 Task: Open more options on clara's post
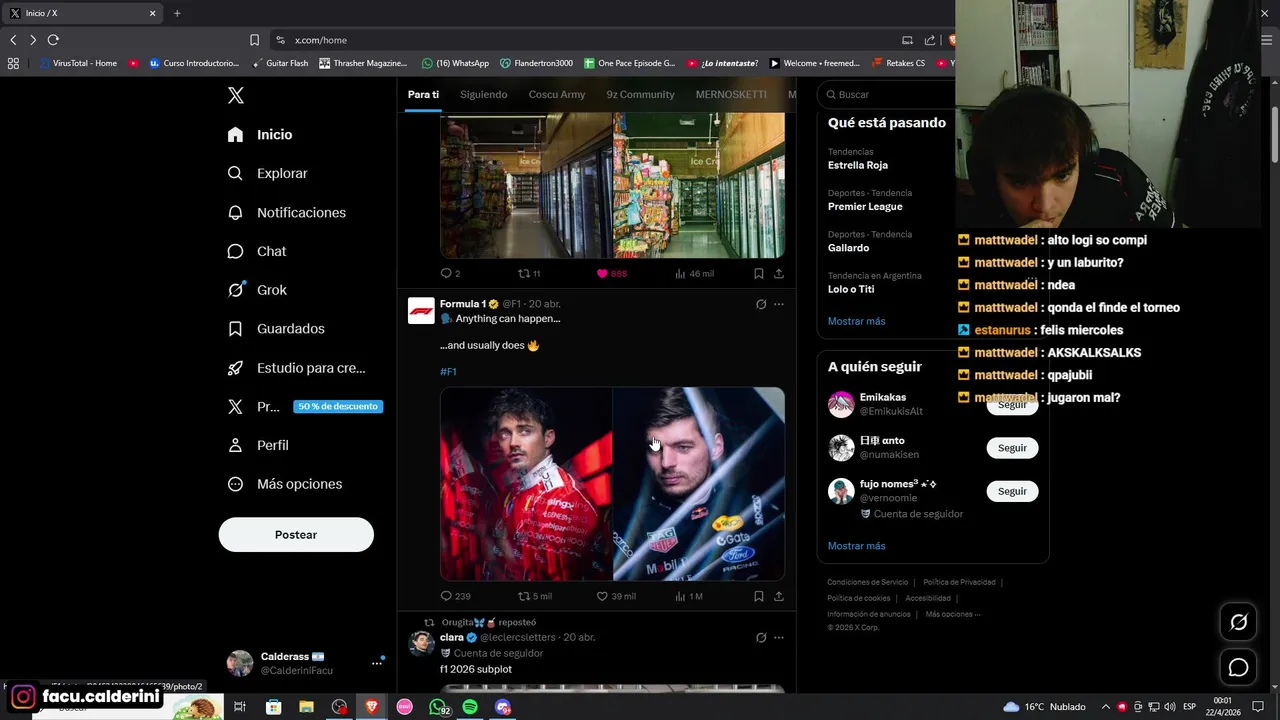779,637
